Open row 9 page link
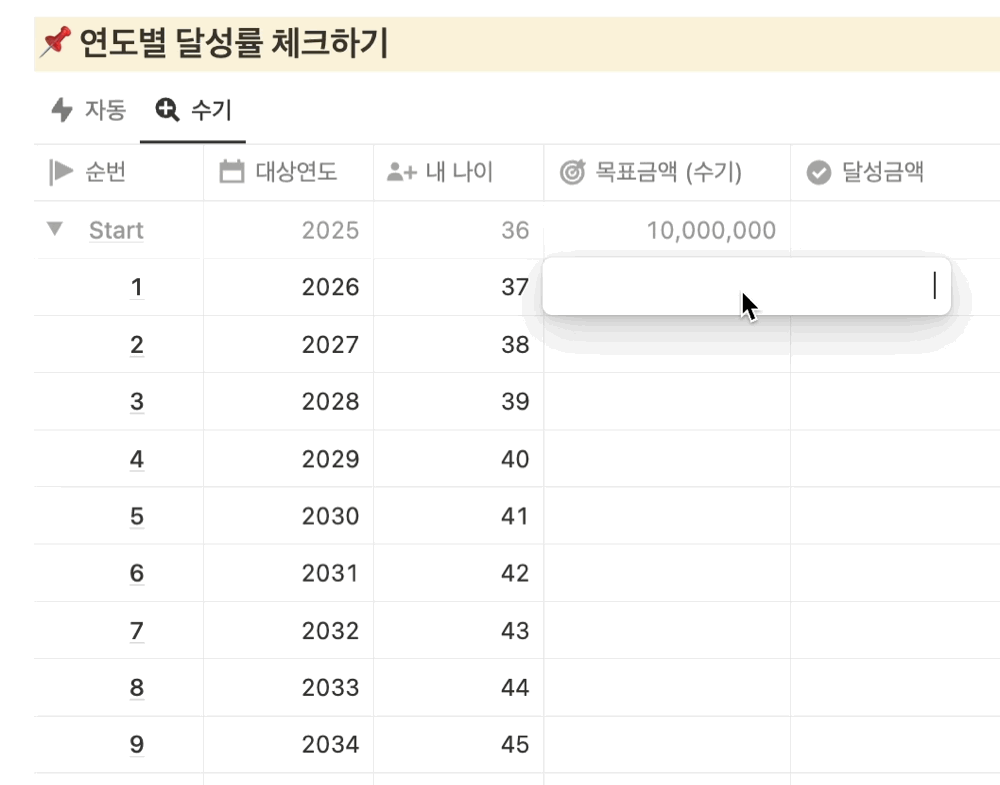Image resolution: width=1000 pixels, height=785 pixels. pos(136,745)
